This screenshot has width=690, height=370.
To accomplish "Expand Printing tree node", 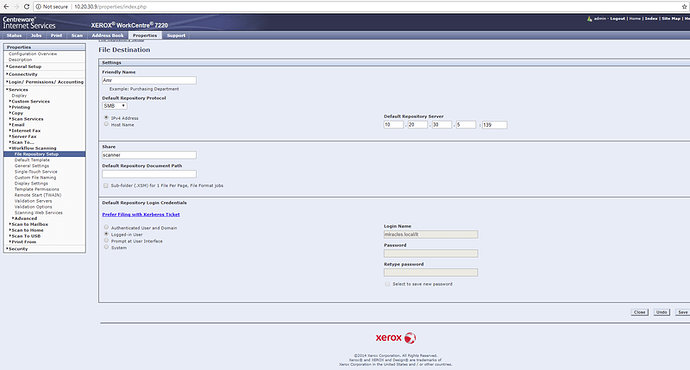I will pos(20,107).
